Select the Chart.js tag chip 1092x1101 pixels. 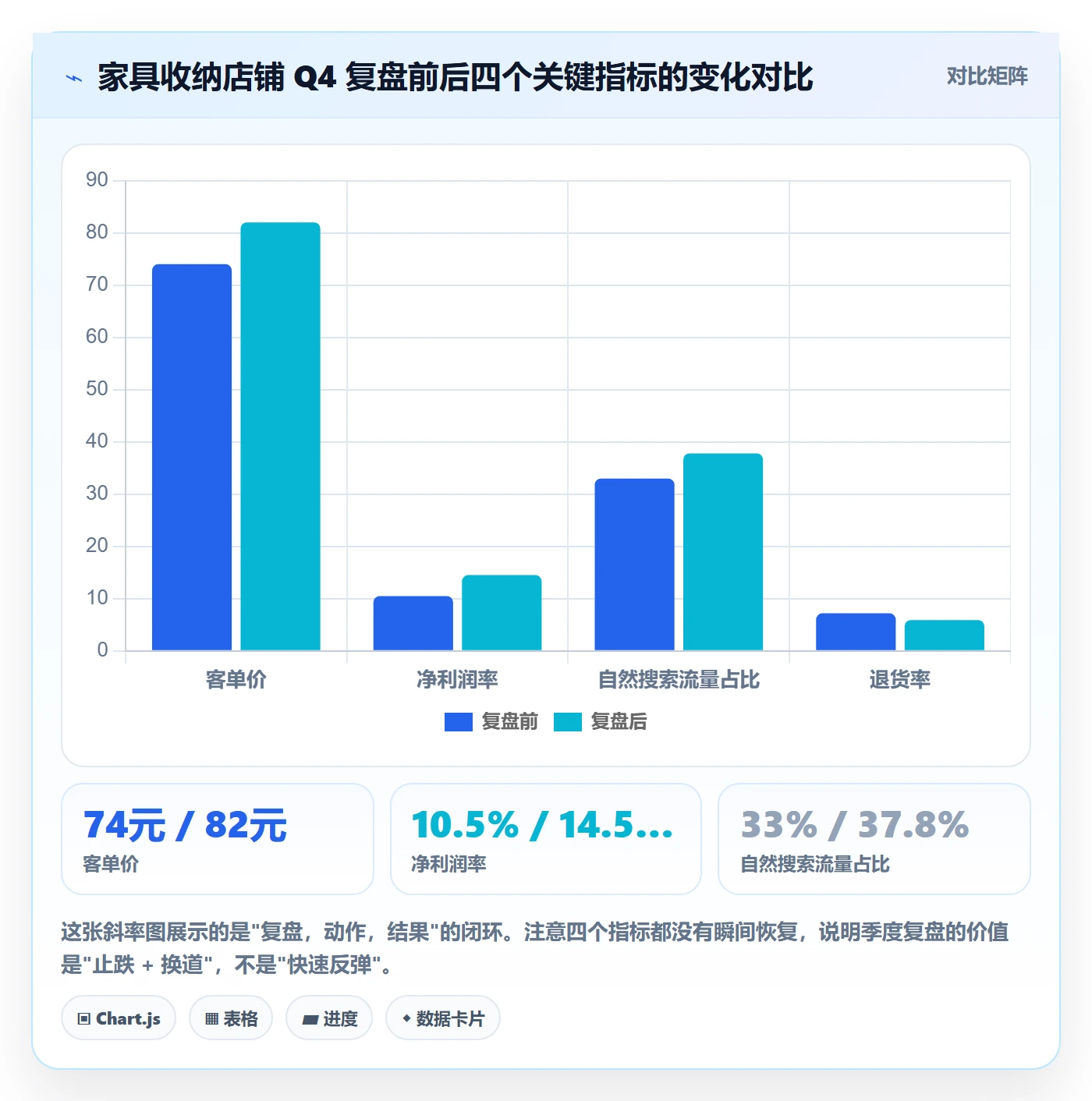119,1018
